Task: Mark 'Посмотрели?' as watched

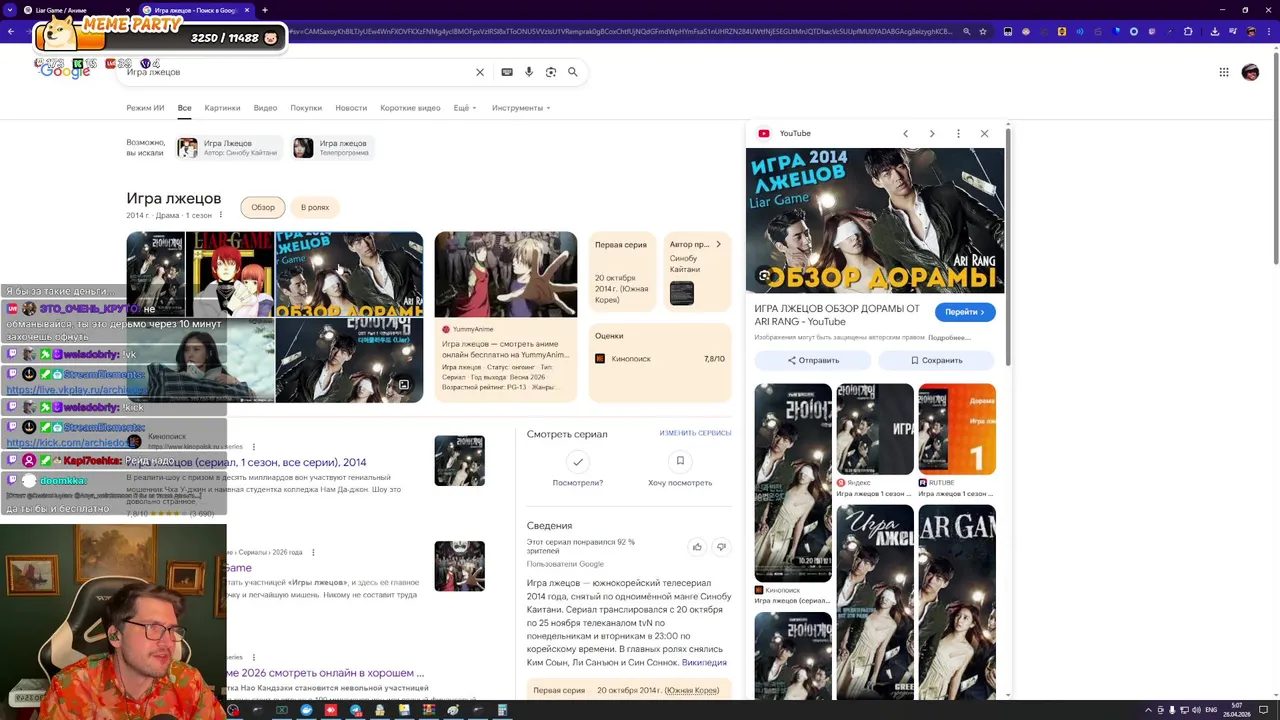Action: tap(578, 461)
